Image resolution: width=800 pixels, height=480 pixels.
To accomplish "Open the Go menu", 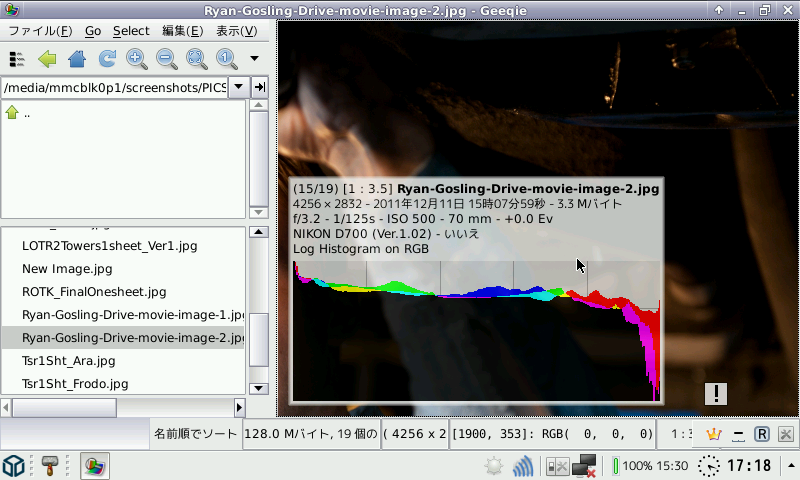I will (x=93, y=31).
